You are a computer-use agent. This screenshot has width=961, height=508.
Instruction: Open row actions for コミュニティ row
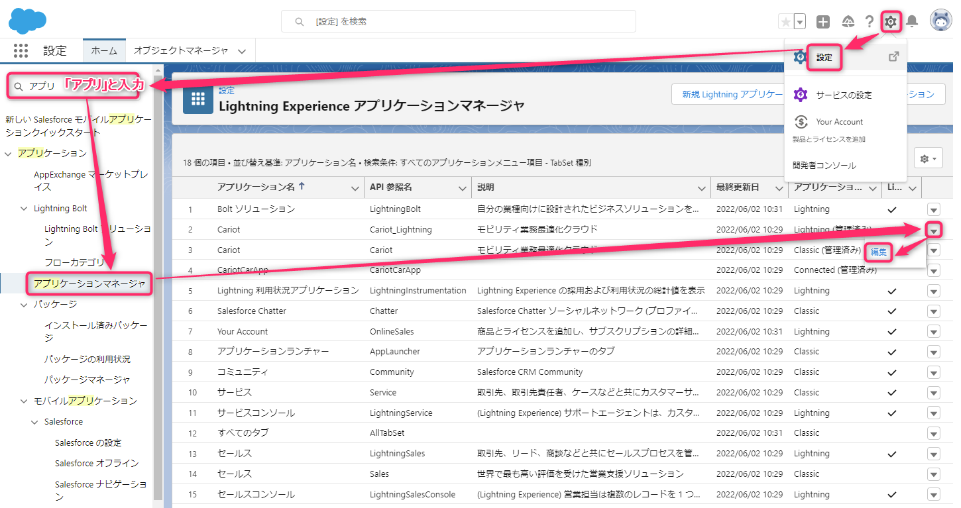coord(933,373)
